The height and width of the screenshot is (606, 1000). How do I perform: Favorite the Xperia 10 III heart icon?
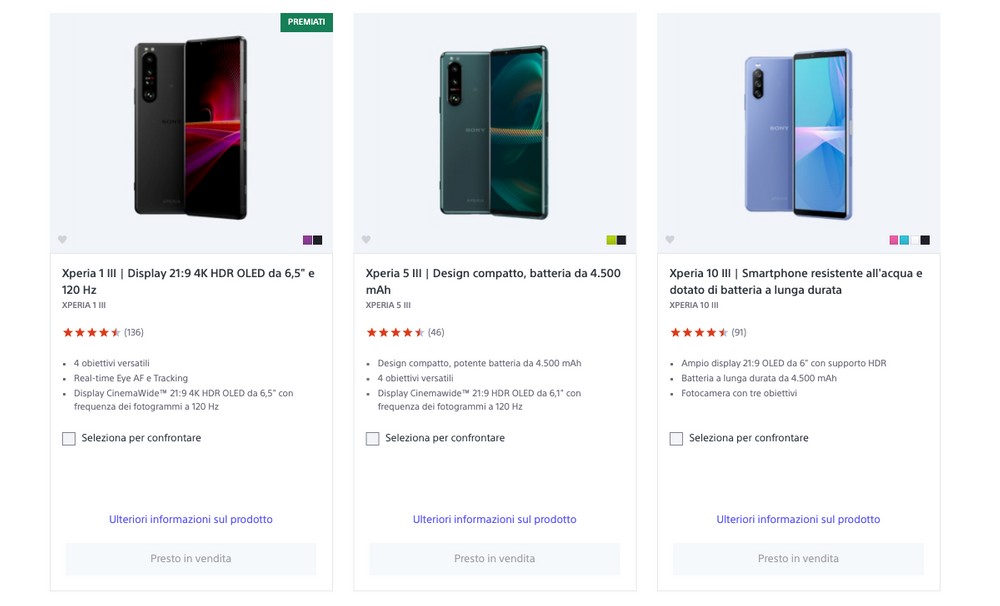pyautogui.click(x=670, y=240)
